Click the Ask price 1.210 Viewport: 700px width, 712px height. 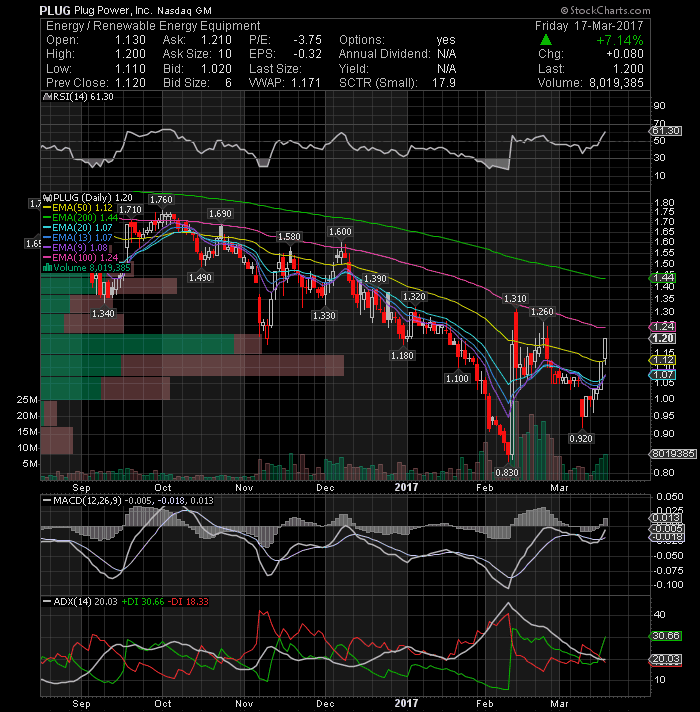(x=216, y=40)
